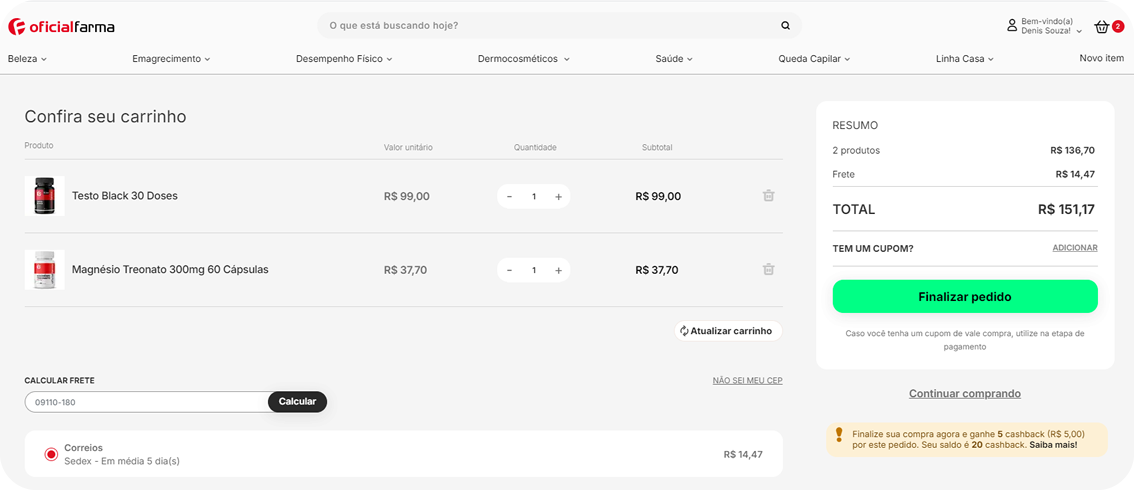Click the CEP input field
This screenshot has height=490, width=1134.
pos(146,402)
